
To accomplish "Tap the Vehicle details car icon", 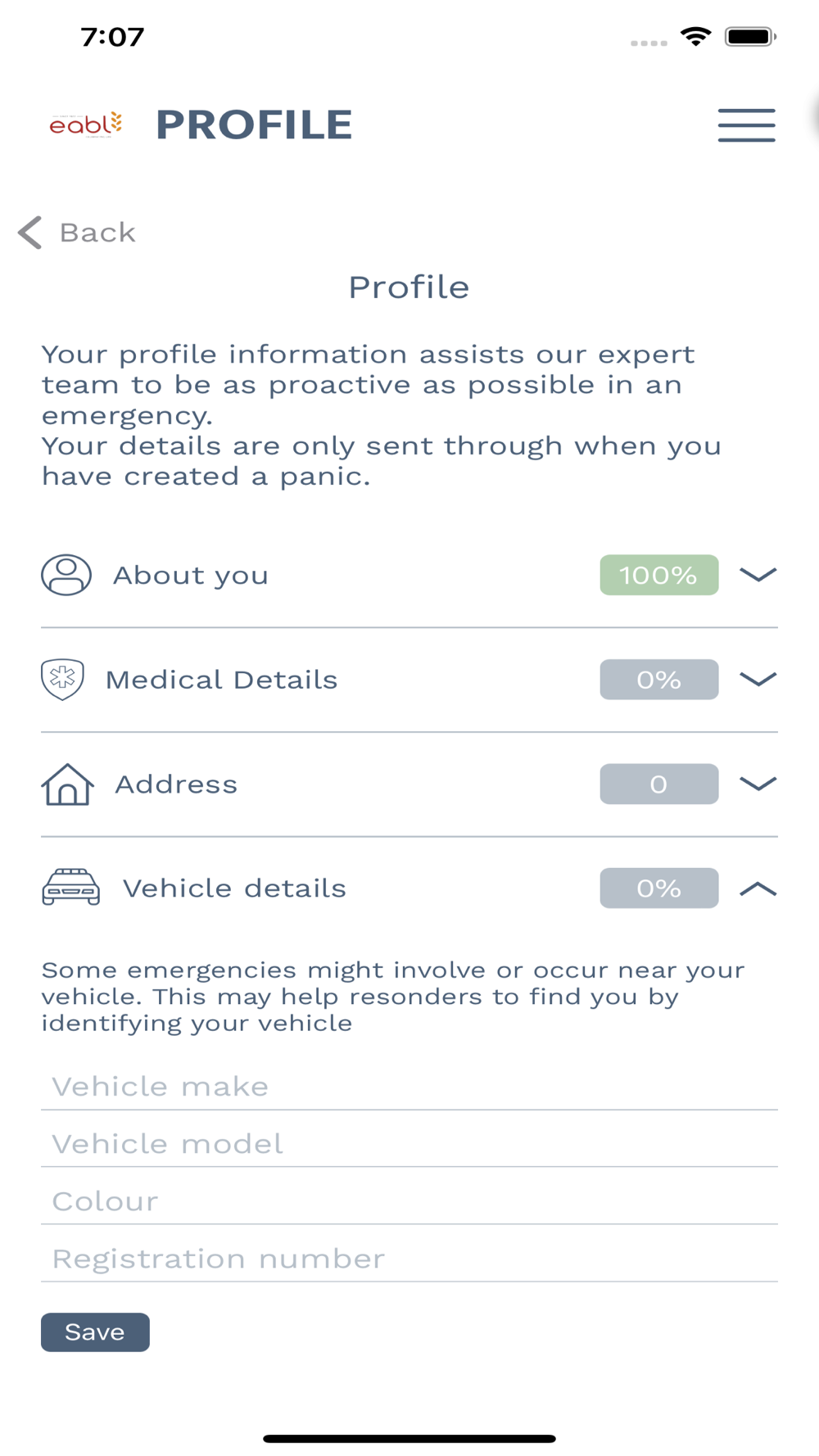I will click(x=71, y=887).
